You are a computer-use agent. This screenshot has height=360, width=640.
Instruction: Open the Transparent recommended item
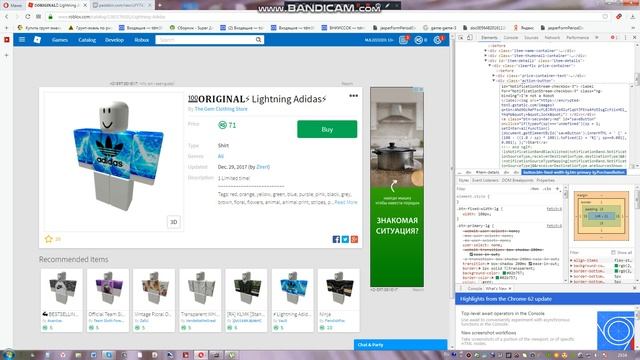[x=200, y=300]
